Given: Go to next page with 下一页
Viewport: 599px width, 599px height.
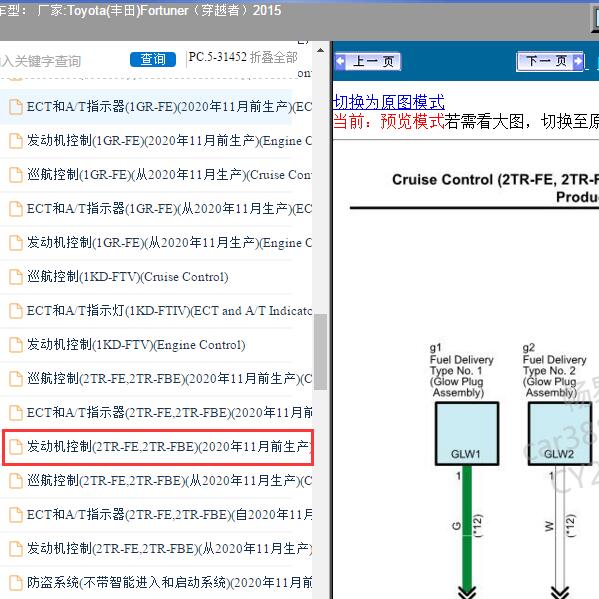Looking at the screenshot, I should (x=550, y=61).
